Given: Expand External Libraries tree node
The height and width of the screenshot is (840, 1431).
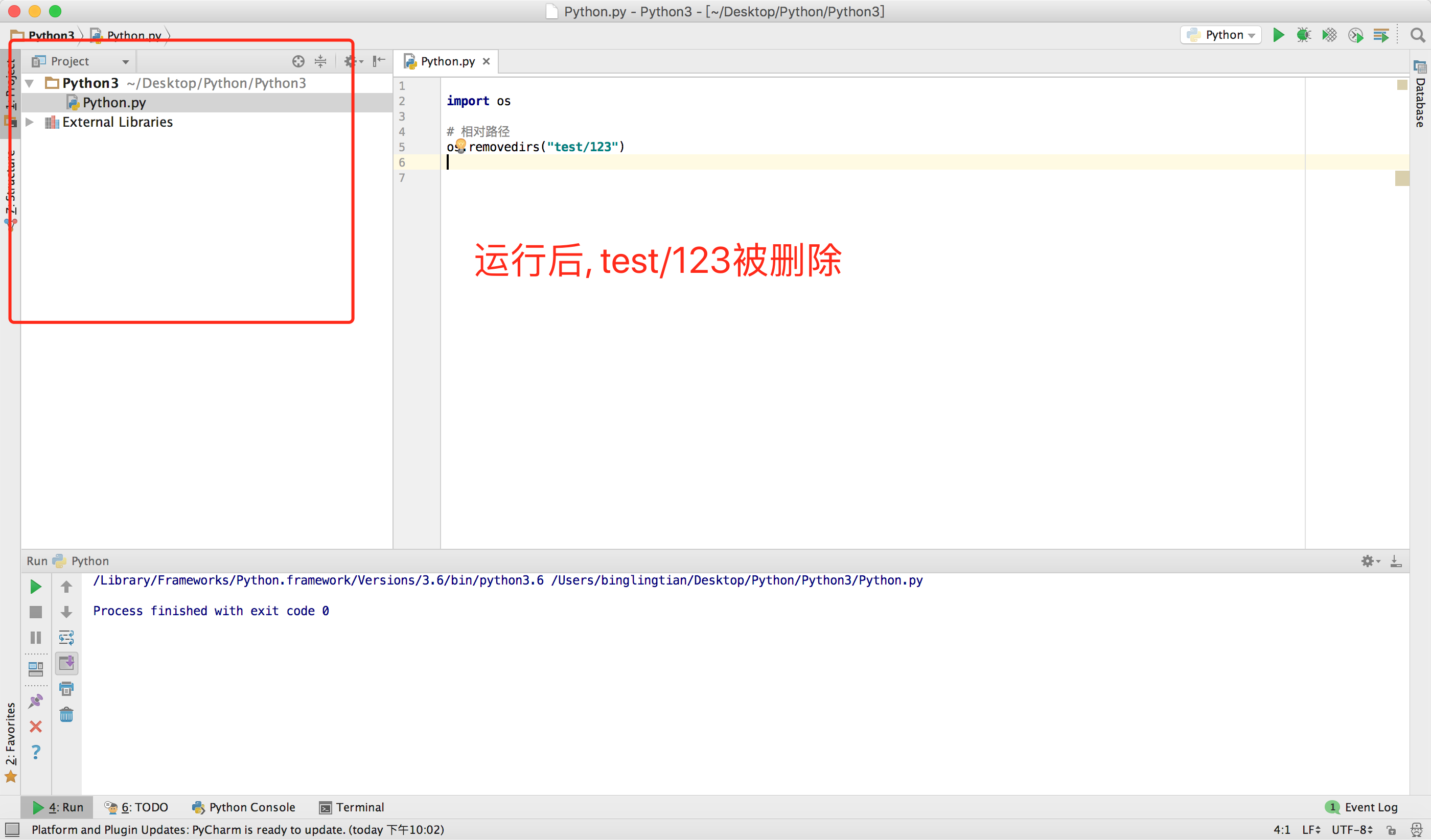Looking at the screenshot, I should pyautogui.click(x=30, y=122).
